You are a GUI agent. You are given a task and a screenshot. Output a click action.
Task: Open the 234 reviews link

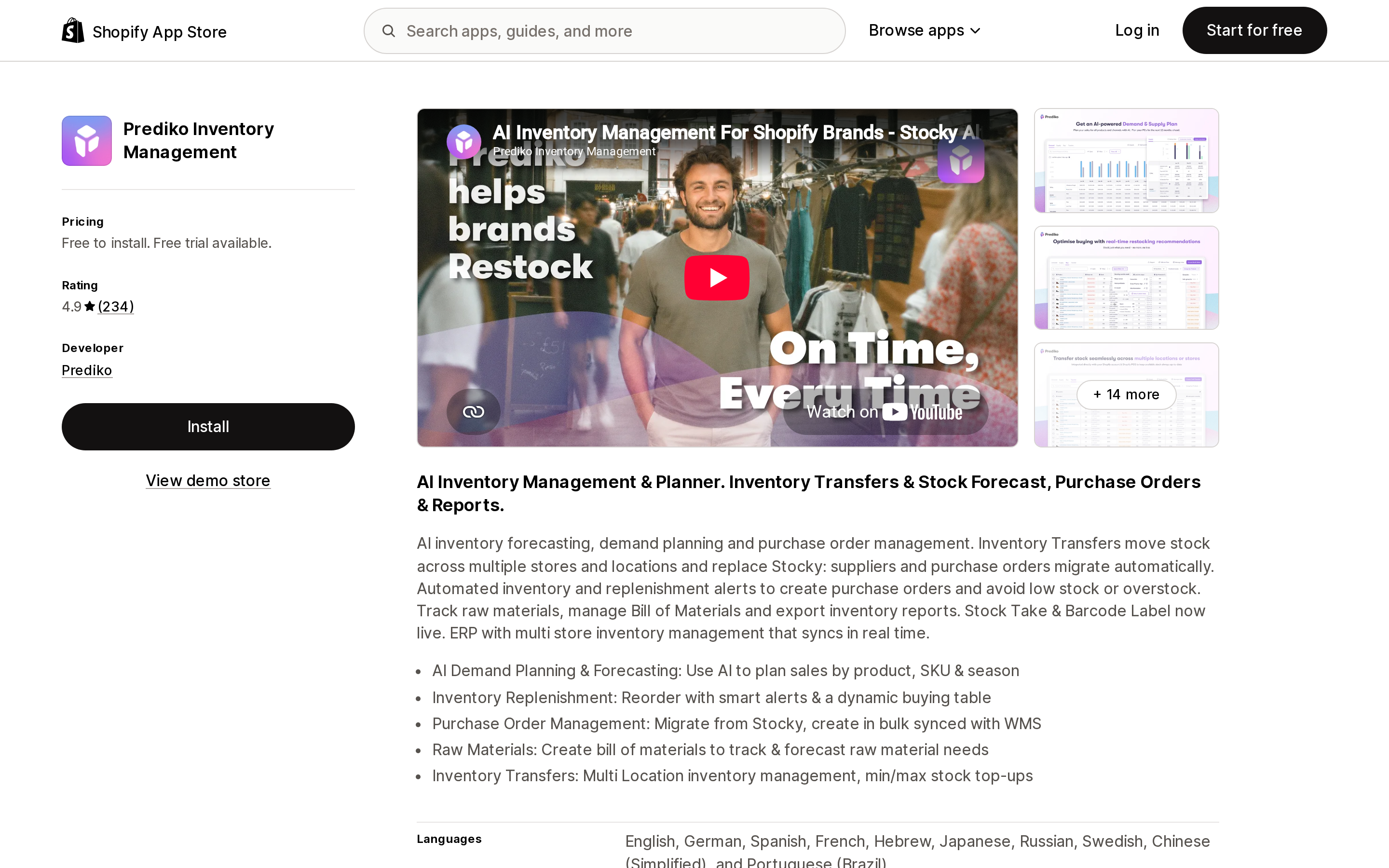(116, 307)
